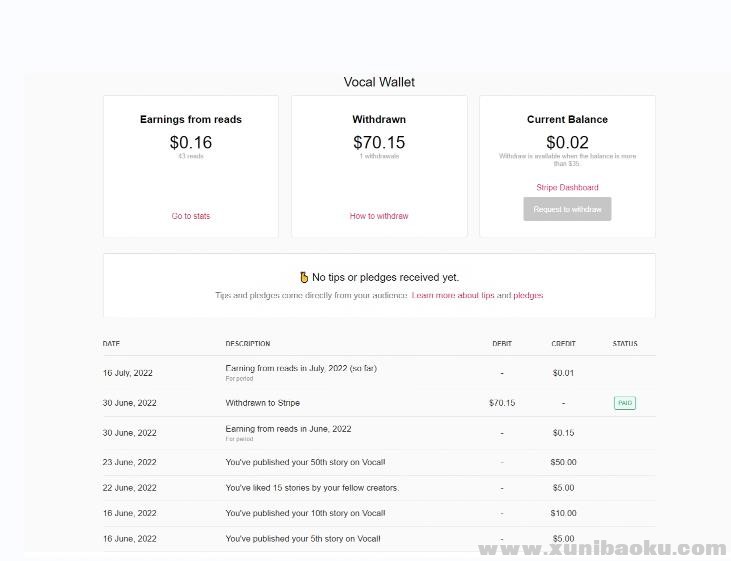Click the Earnings from reads $0.16 amount
Screen dimensions: 731x561
(x=190, y=143)
